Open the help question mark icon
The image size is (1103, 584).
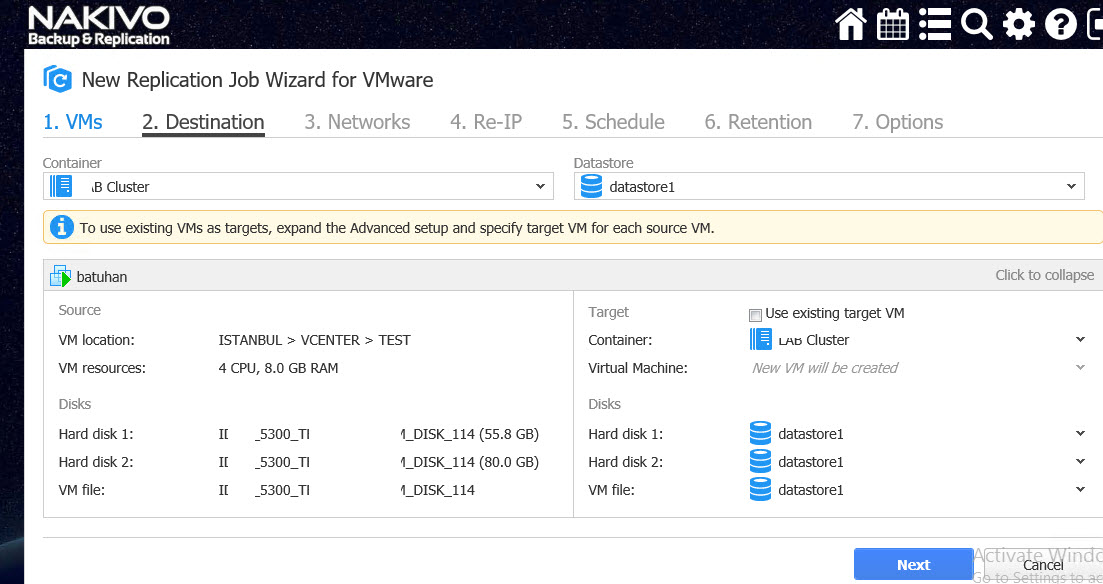[1060, 24]
